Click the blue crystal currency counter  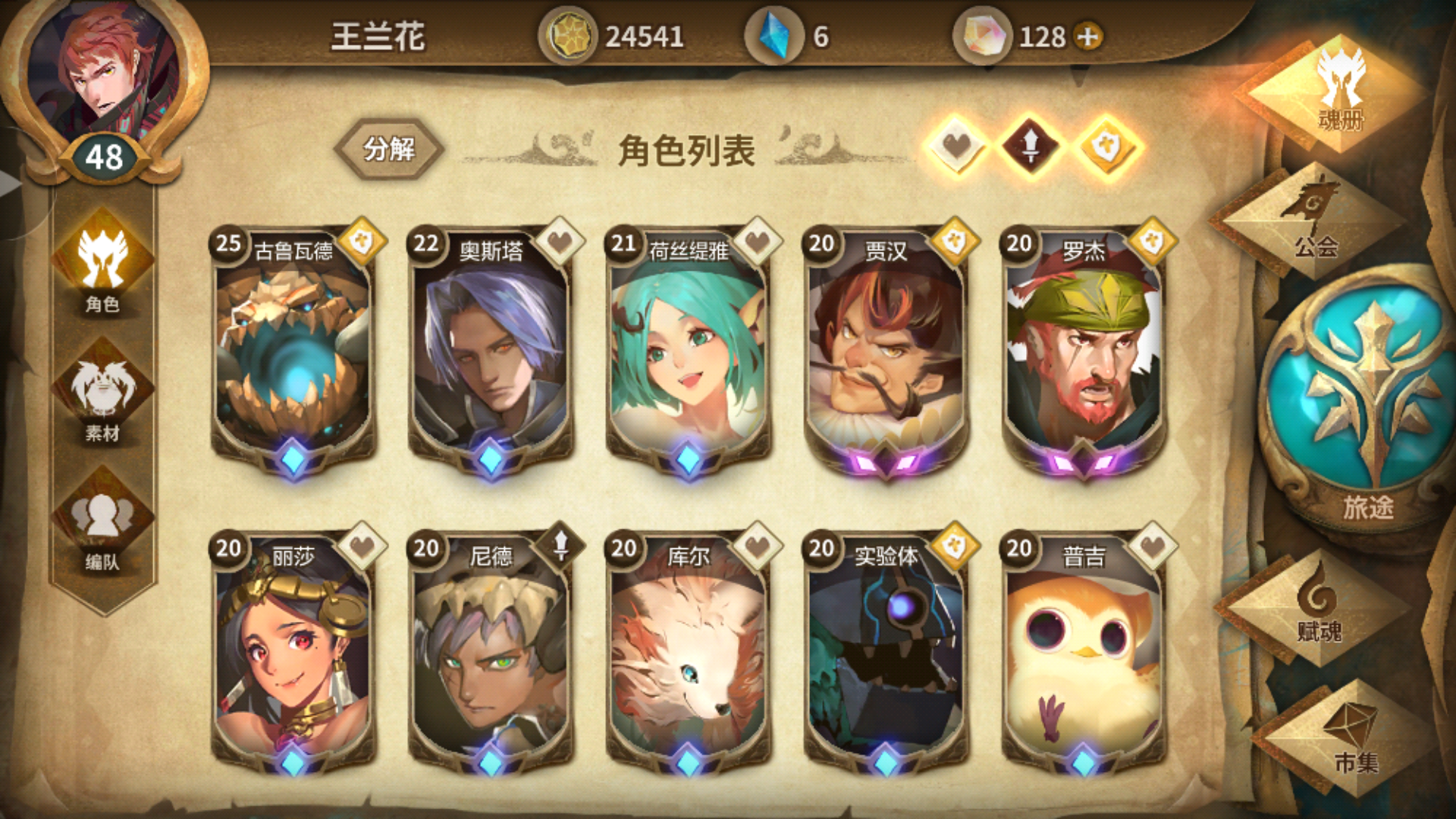789,36
